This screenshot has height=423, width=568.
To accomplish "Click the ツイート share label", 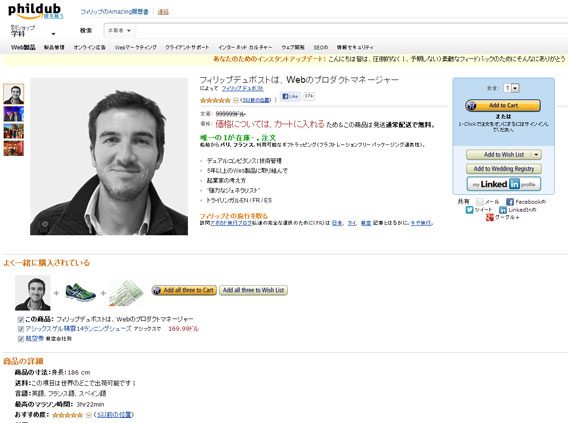I will point(483,210).
